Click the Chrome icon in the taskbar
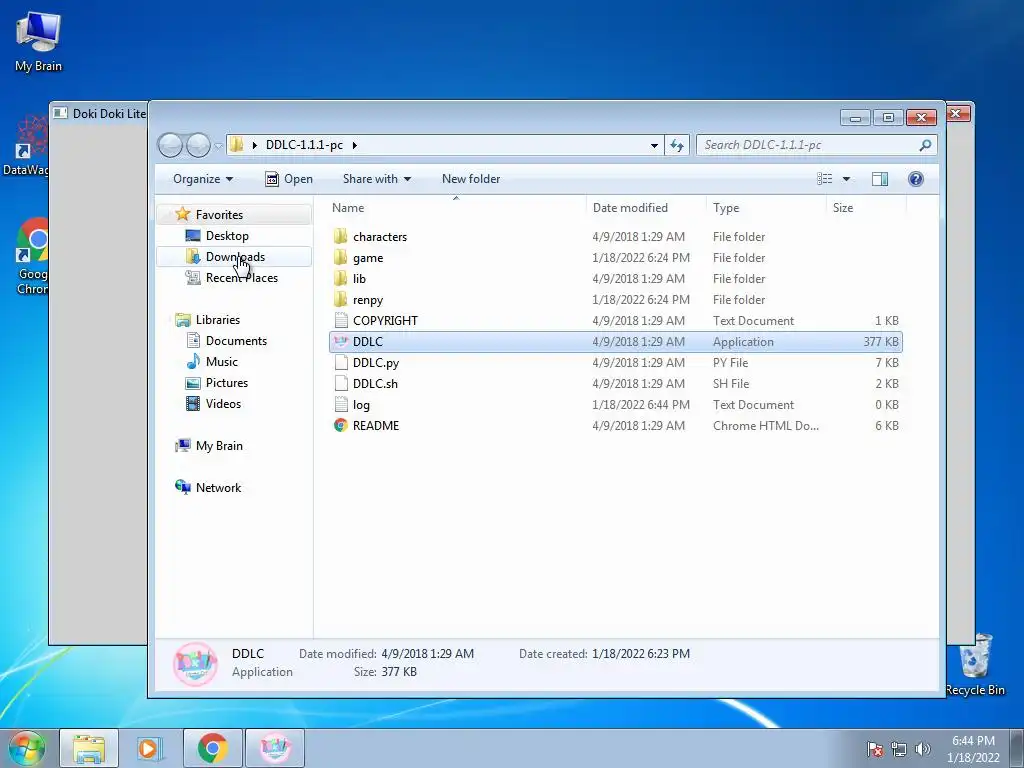Image resolution: width=1024 pixels, height=768 pixels. 212,748
